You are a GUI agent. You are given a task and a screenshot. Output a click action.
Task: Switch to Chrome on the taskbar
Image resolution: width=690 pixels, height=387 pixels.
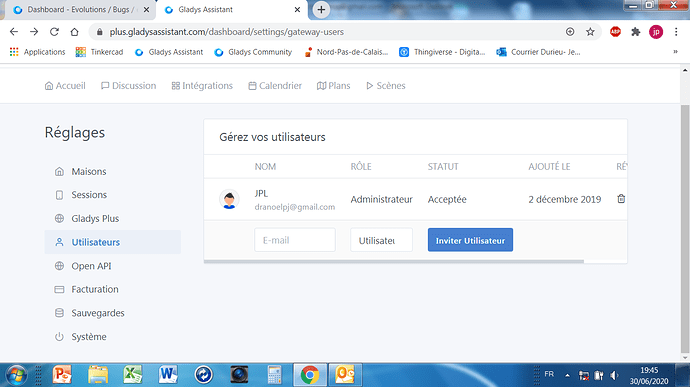tap(310, 375)
